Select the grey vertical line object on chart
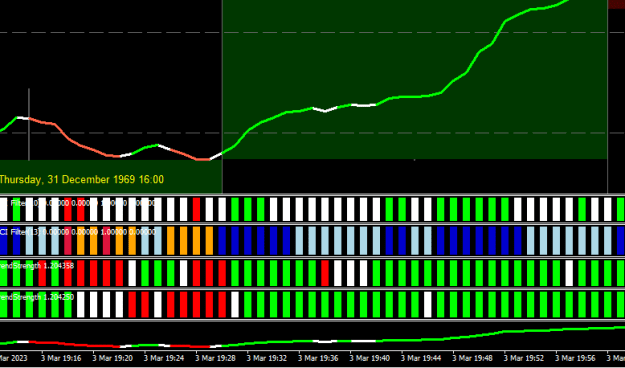This screenshot has width=625, height=368. point(29,124)
